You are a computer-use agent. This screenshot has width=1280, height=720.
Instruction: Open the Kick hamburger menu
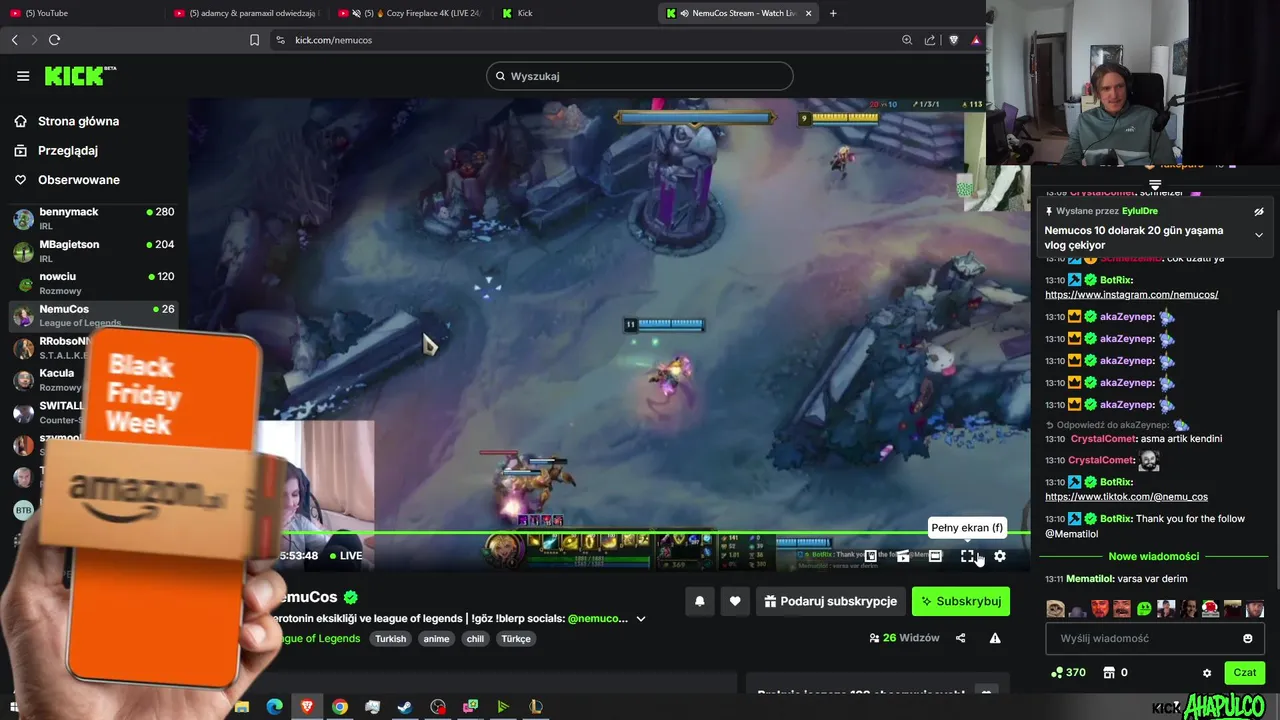(x=23, y=76)
